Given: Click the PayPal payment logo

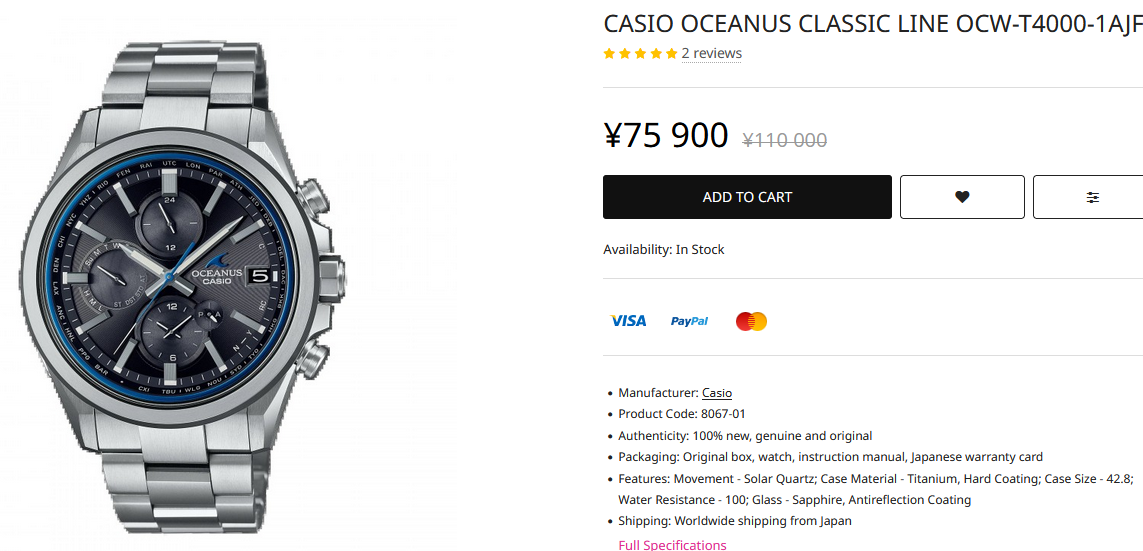Looking at the screenshot, I should 689,321.
